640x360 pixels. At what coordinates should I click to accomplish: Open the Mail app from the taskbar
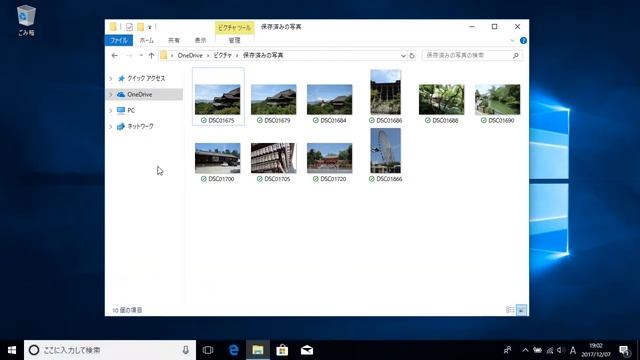307,350
